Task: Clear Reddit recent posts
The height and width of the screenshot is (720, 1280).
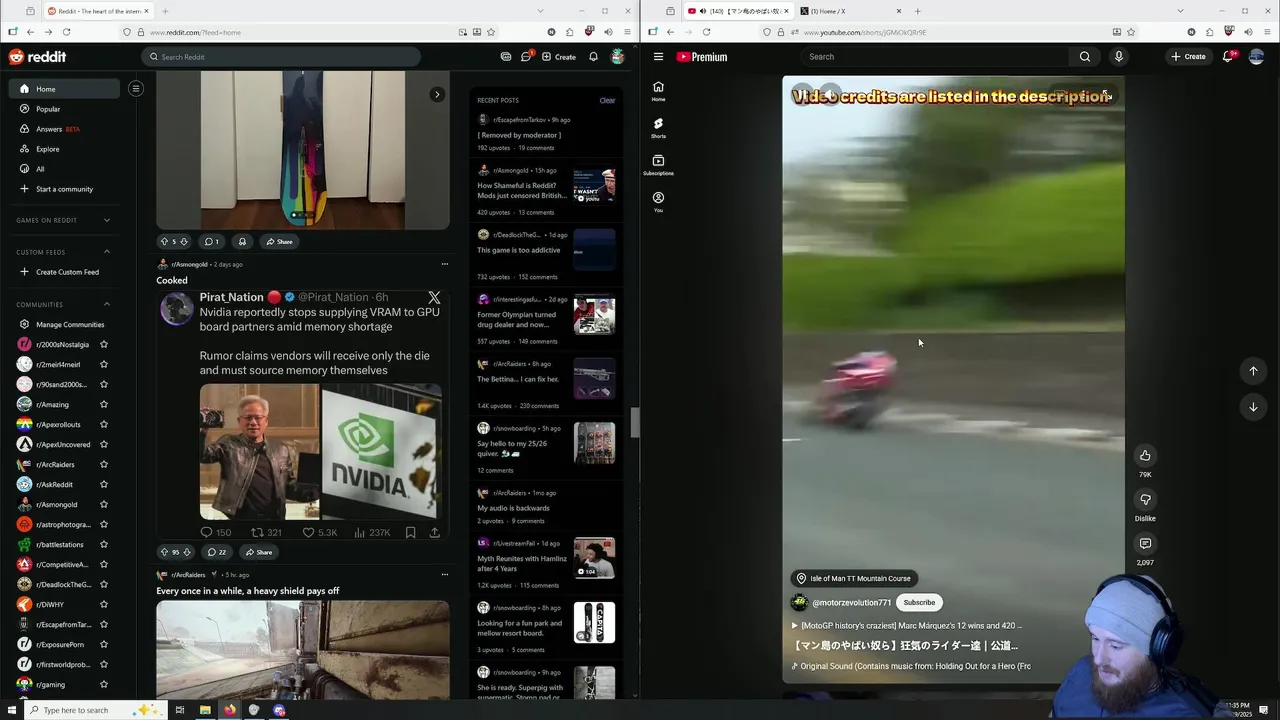Action: 607,100
